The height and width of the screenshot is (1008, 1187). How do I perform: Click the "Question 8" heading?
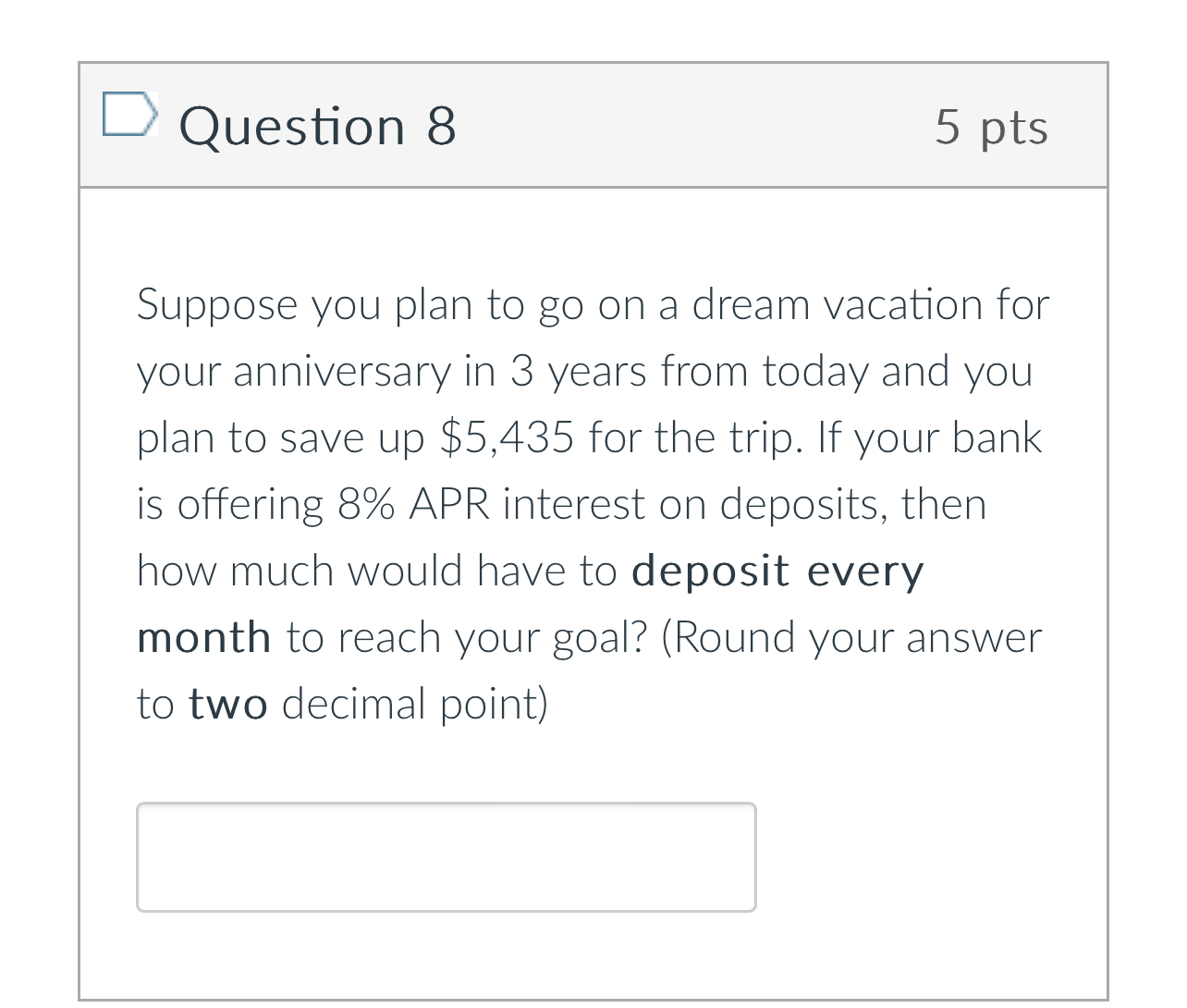coord(318,127)
